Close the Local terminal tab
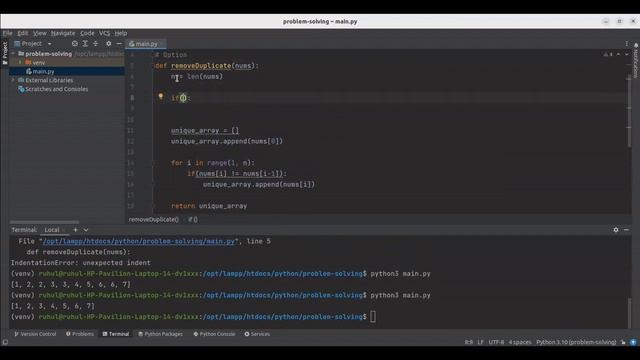This screenshot has height=360, width=640. (x=65, y=230)
